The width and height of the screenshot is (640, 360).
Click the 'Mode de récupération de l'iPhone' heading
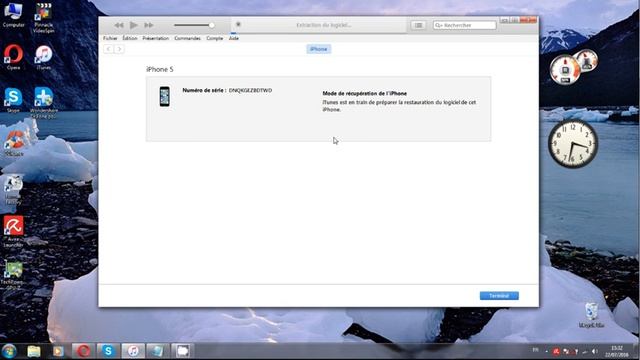pos(364,93)
